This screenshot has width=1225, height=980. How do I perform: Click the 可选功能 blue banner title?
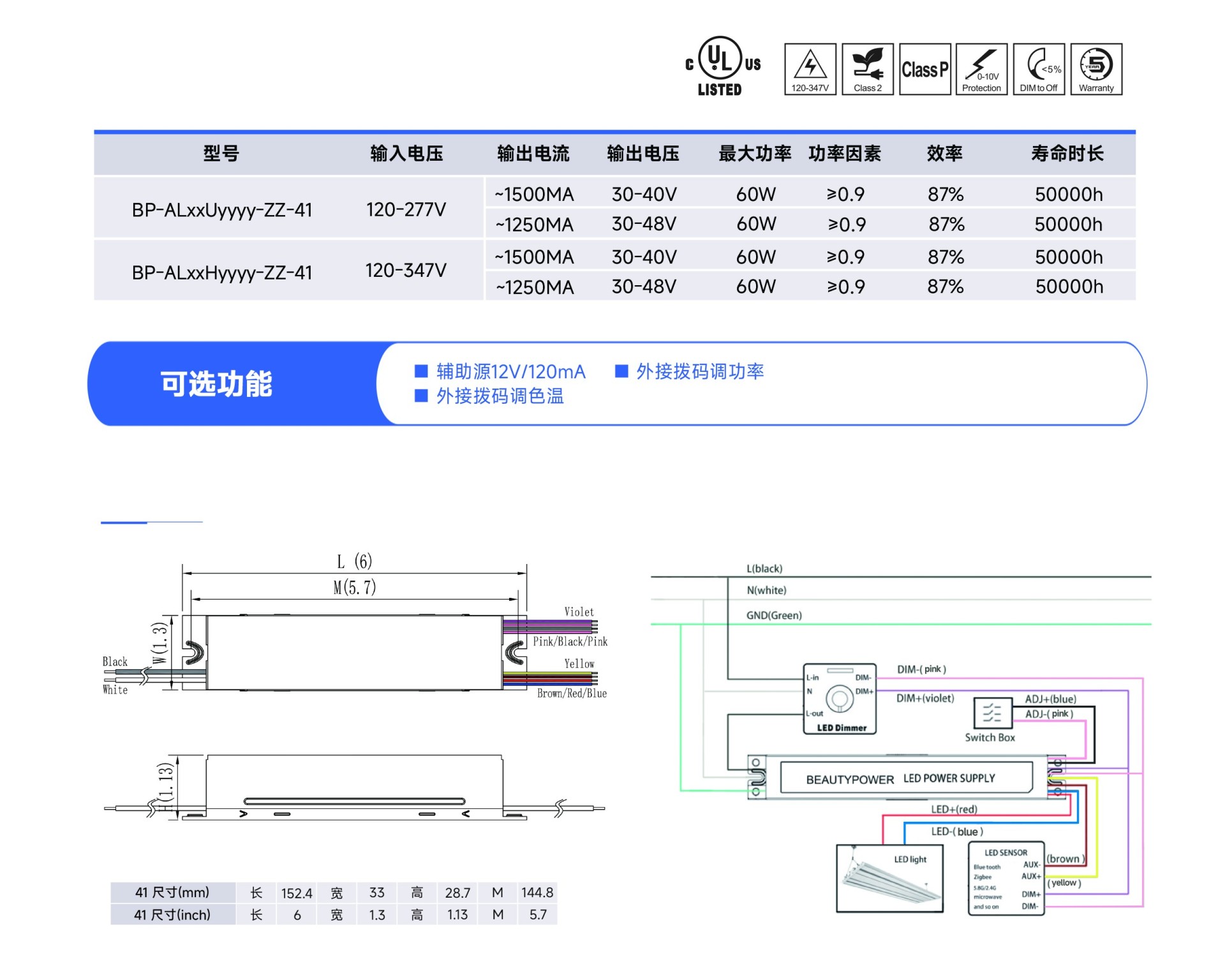tap(216, 384)
